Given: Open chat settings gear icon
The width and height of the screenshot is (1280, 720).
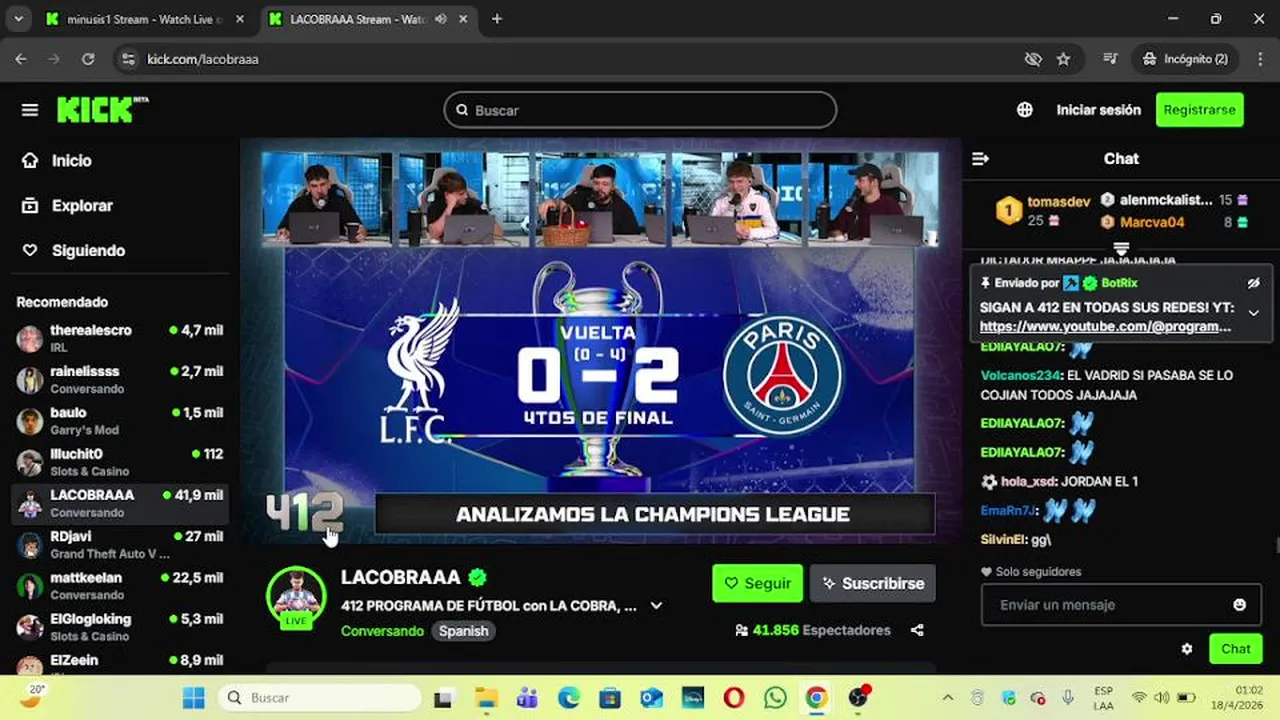Looking at the screenshot, I should coord(1187,649).
